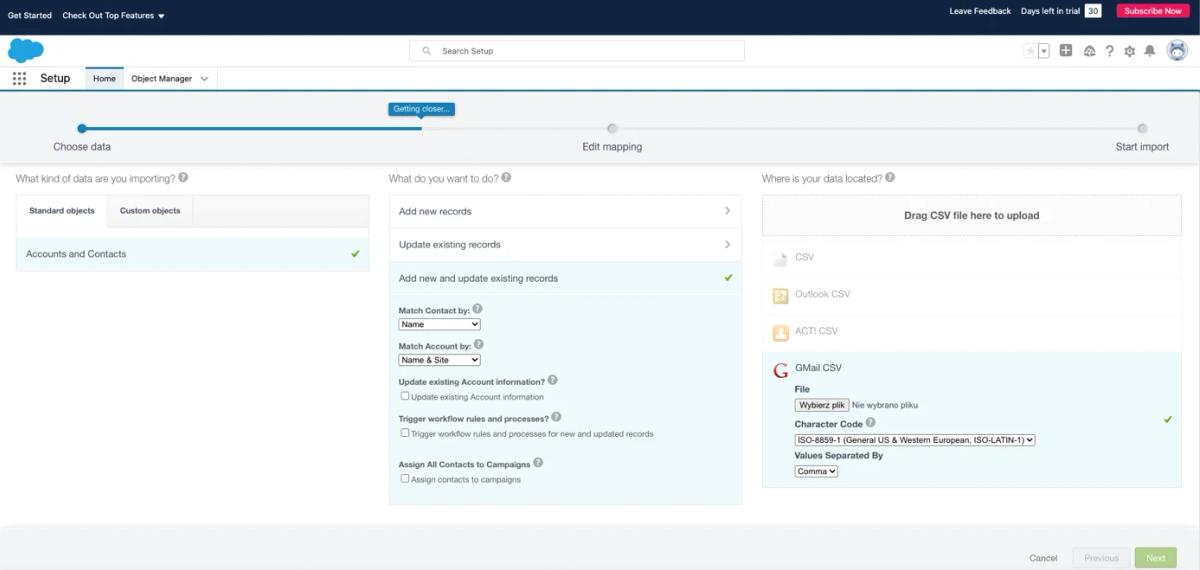The image size is (1200, 570).
Task: Switch to the Custom objects tab
Action: point(150,211)
